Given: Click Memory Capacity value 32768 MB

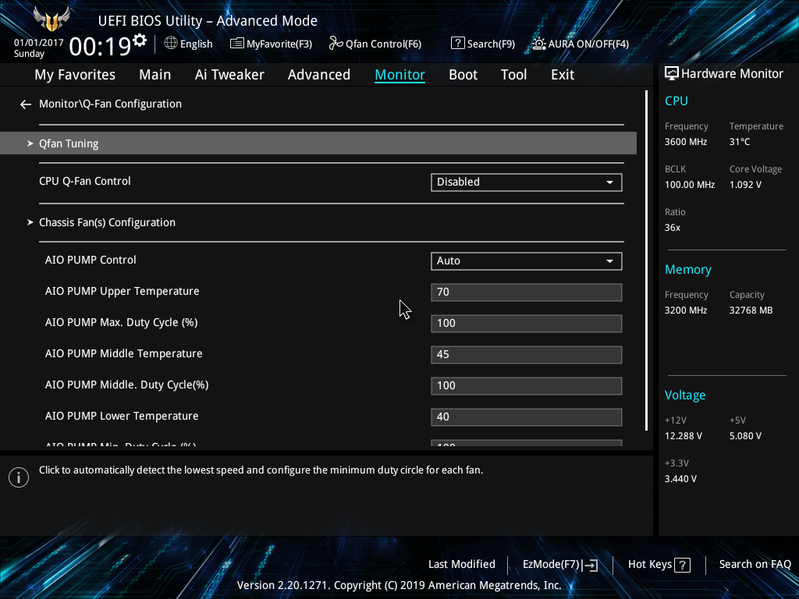Looking at the screenshot, I should click(751, 310).
